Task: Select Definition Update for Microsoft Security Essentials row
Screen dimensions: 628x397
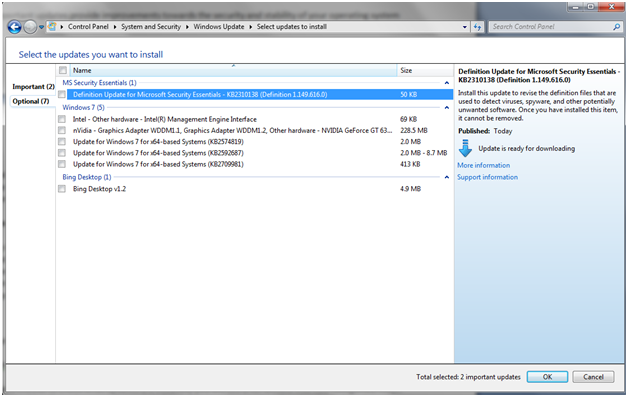Action: tap(260, 95)
